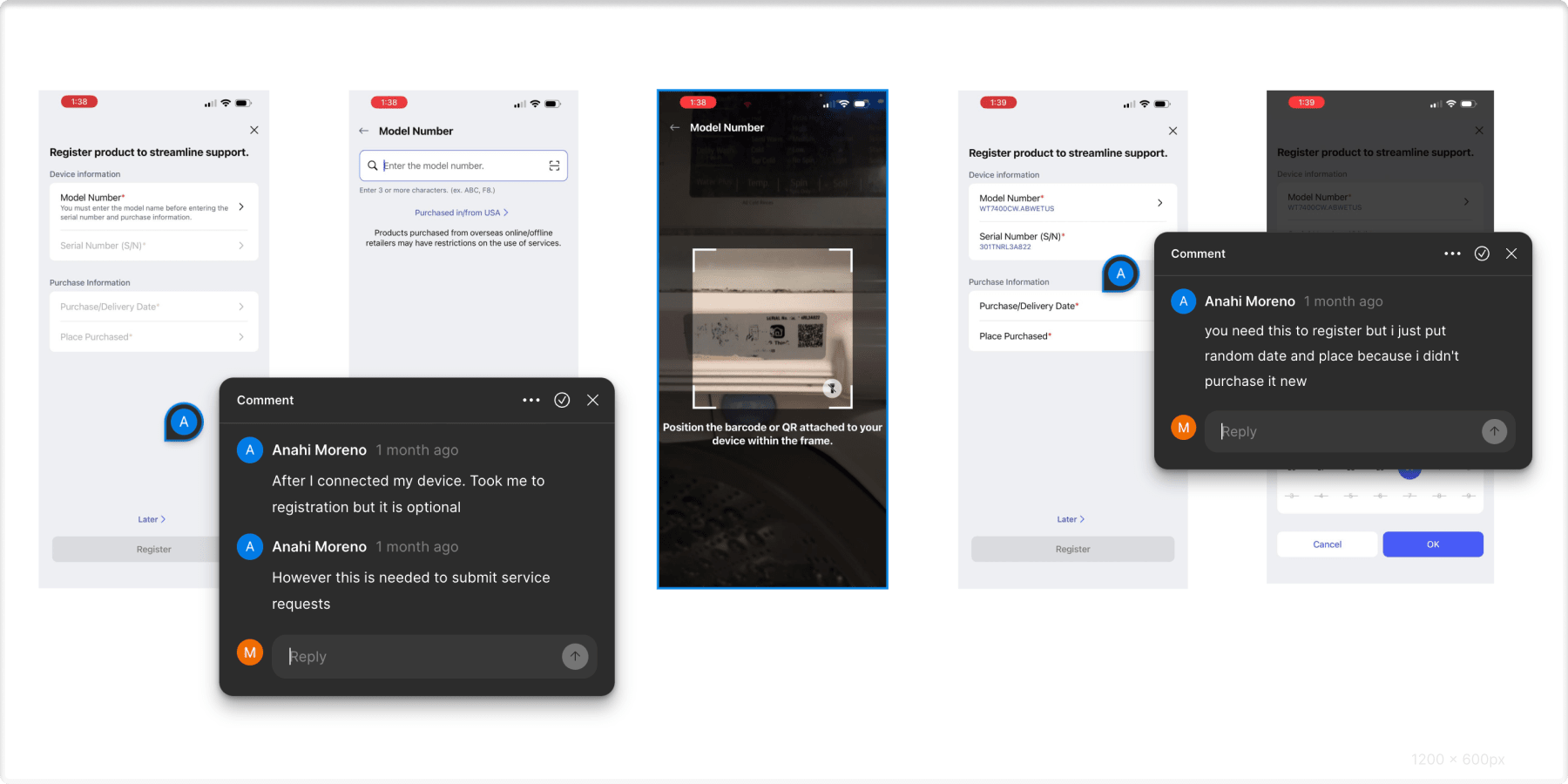1568x784 pixels.
Task: Tap Register on the empty registration screen
Action: (x=135, y=550)
